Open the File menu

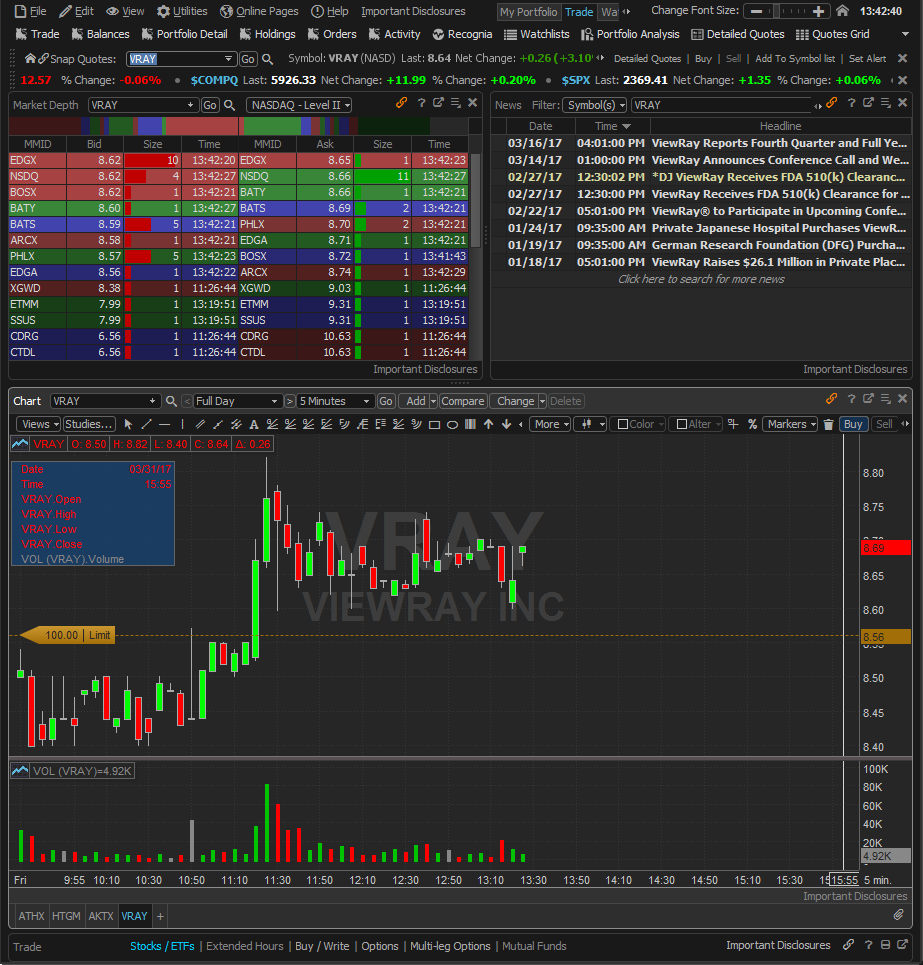point(31,11)
